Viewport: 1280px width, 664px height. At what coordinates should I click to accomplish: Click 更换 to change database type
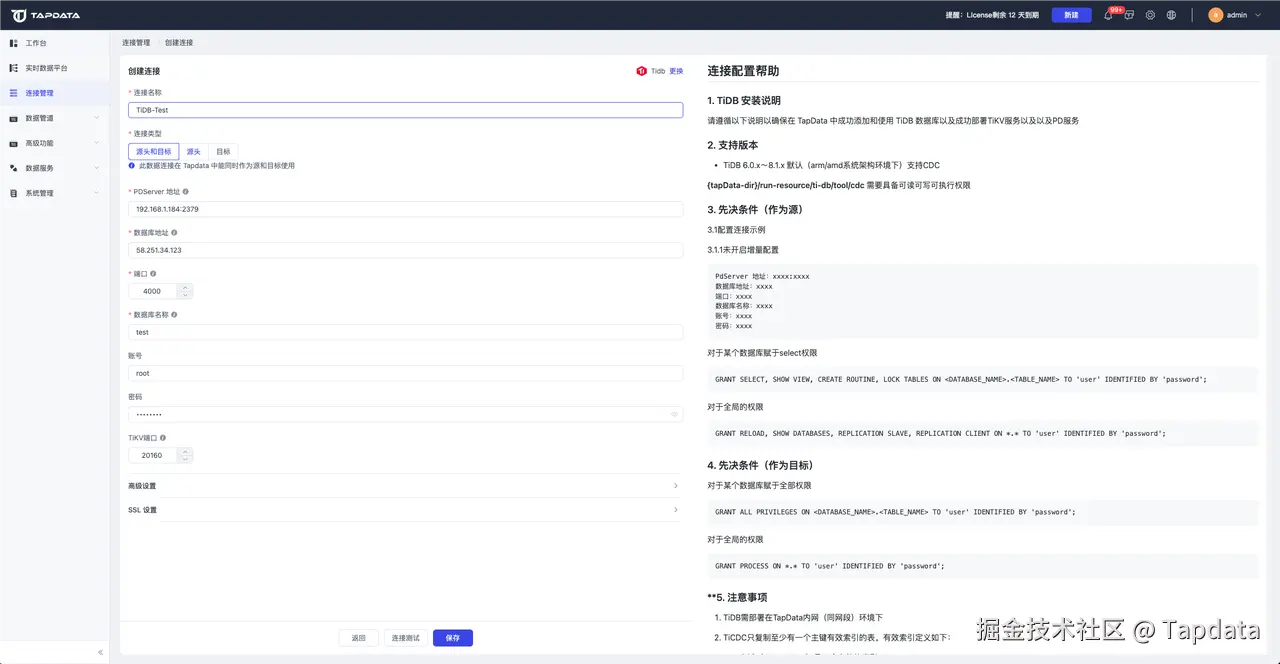[676, 71]
